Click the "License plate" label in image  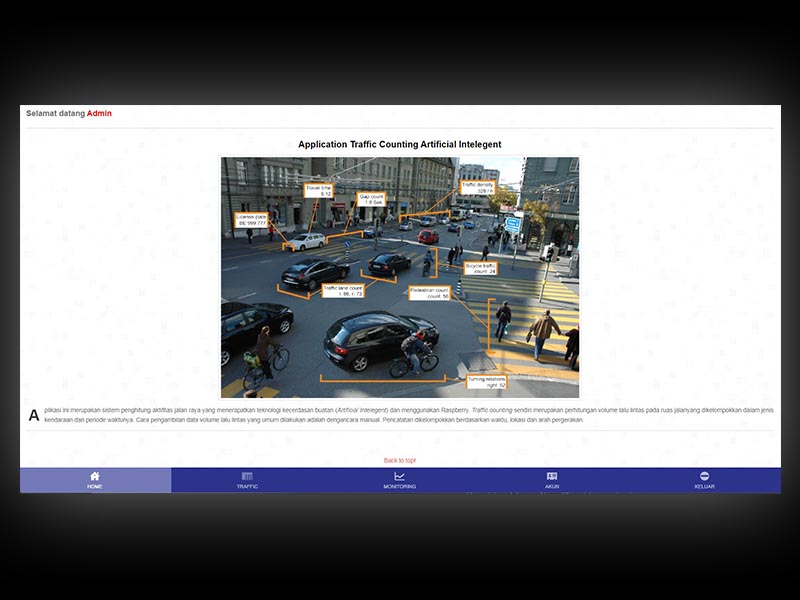[252, 219]
